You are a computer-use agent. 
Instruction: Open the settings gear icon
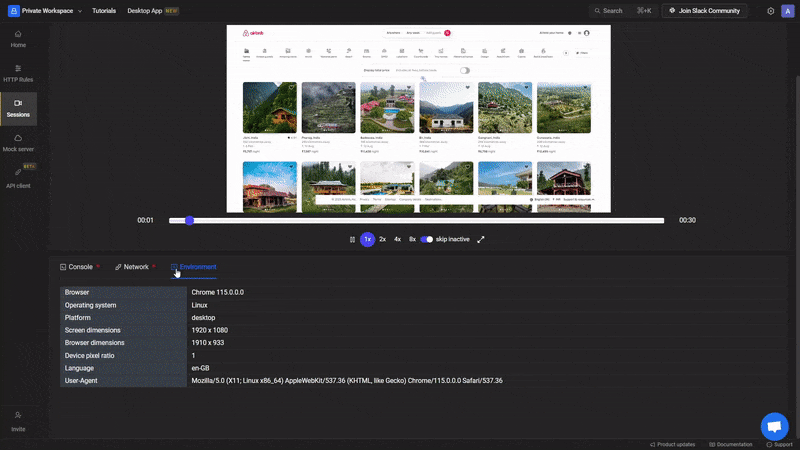[x=770, y=11]
